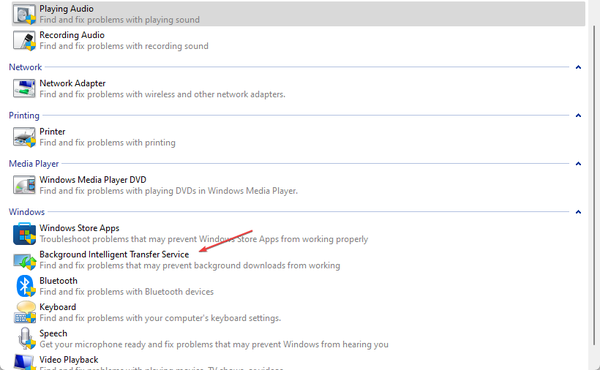Open the Keyboard troubleshooter icon
The image size is (600, 370).
[x=25, y=312]
